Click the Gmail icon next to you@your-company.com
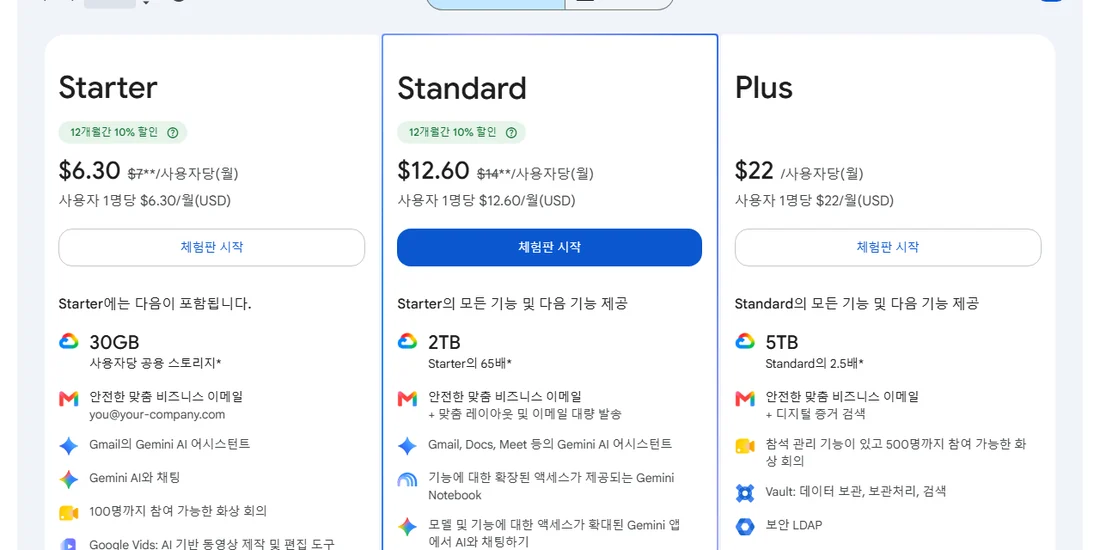1100x550 pixels. [x=68, y=399]
